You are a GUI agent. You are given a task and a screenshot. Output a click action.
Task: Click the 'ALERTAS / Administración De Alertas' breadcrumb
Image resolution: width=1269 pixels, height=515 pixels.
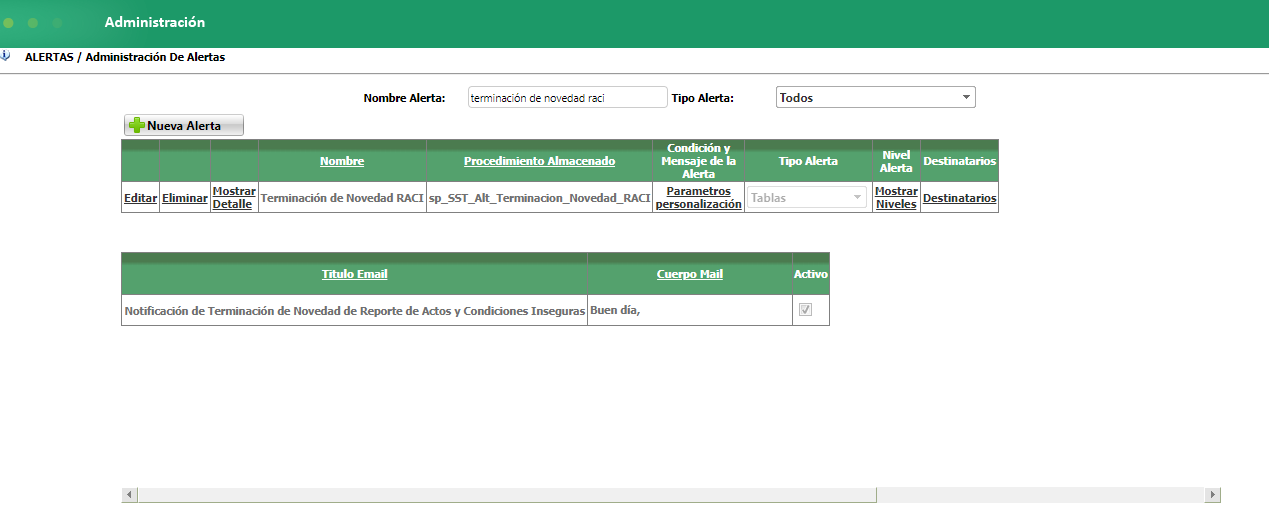(125, 57)
